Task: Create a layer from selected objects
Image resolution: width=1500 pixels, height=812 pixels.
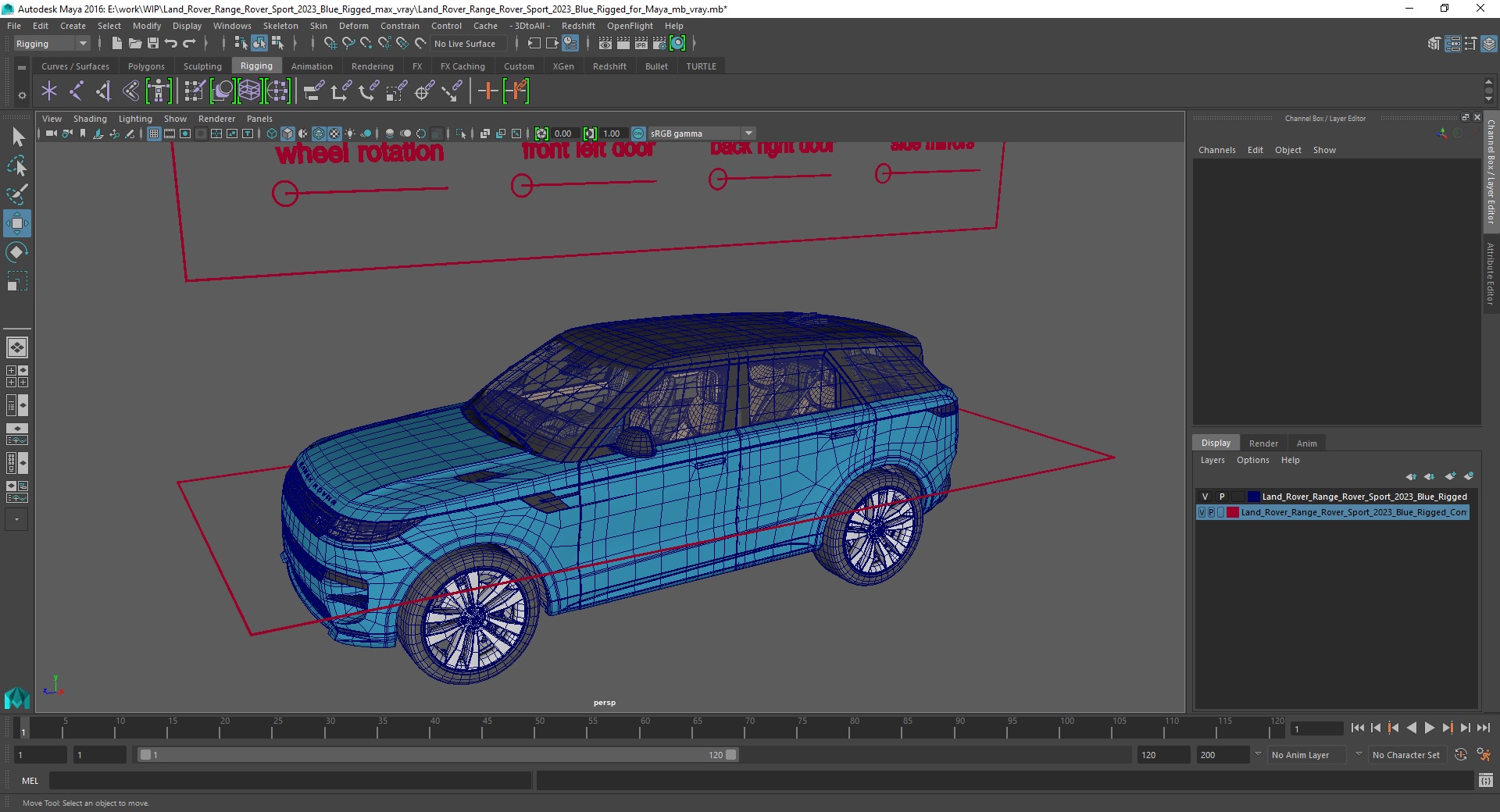Action: click(1469, 476)
